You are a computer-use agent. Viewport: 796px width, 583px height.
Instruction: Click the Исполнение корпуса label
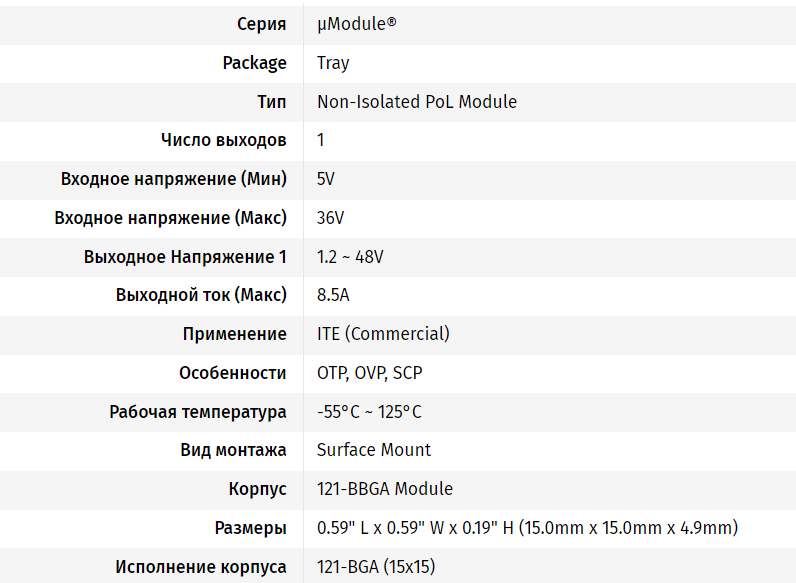coord(201,567)
